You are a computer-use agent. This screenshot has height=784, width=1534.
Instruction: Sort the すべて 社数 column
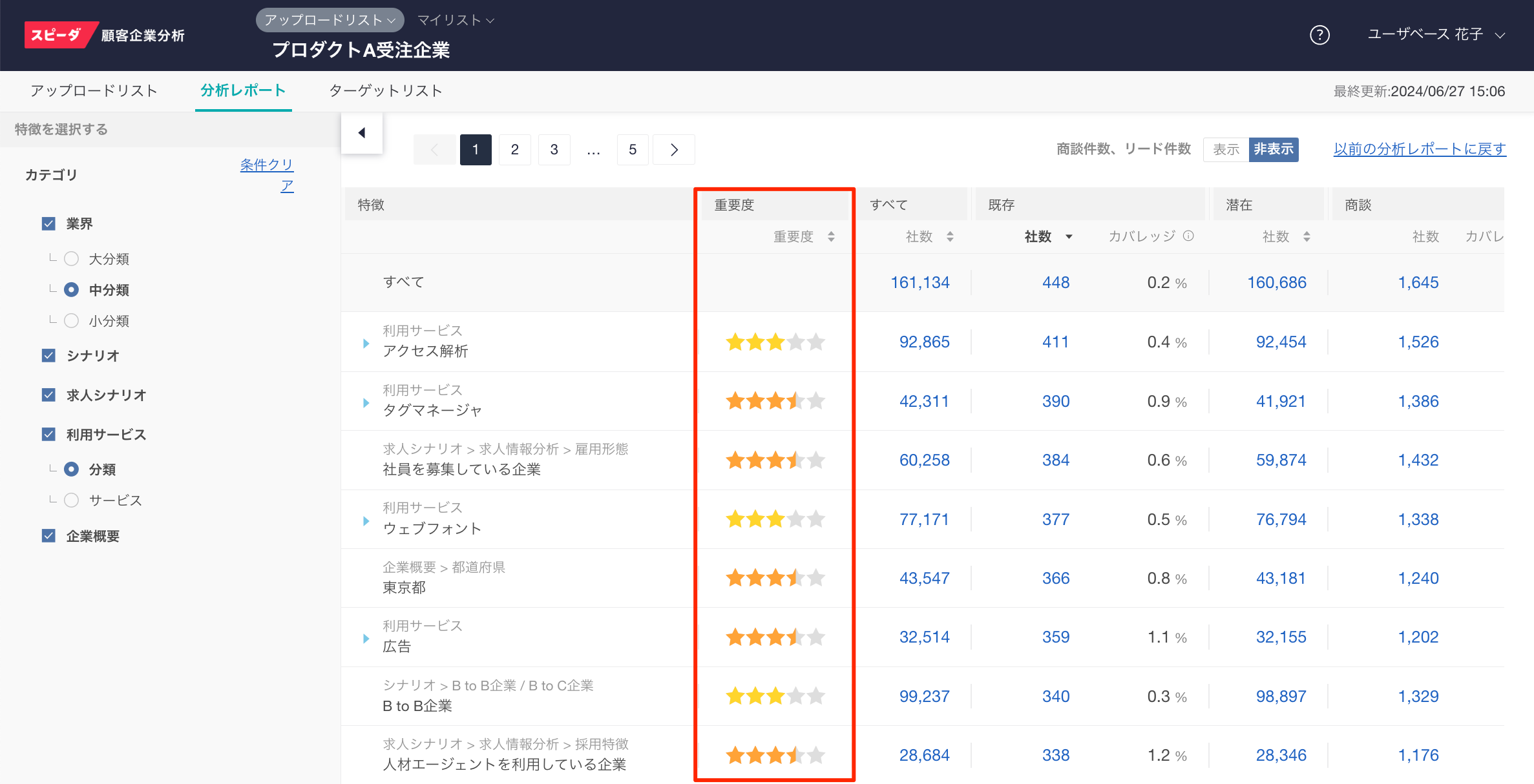click(x=950, y=237)
